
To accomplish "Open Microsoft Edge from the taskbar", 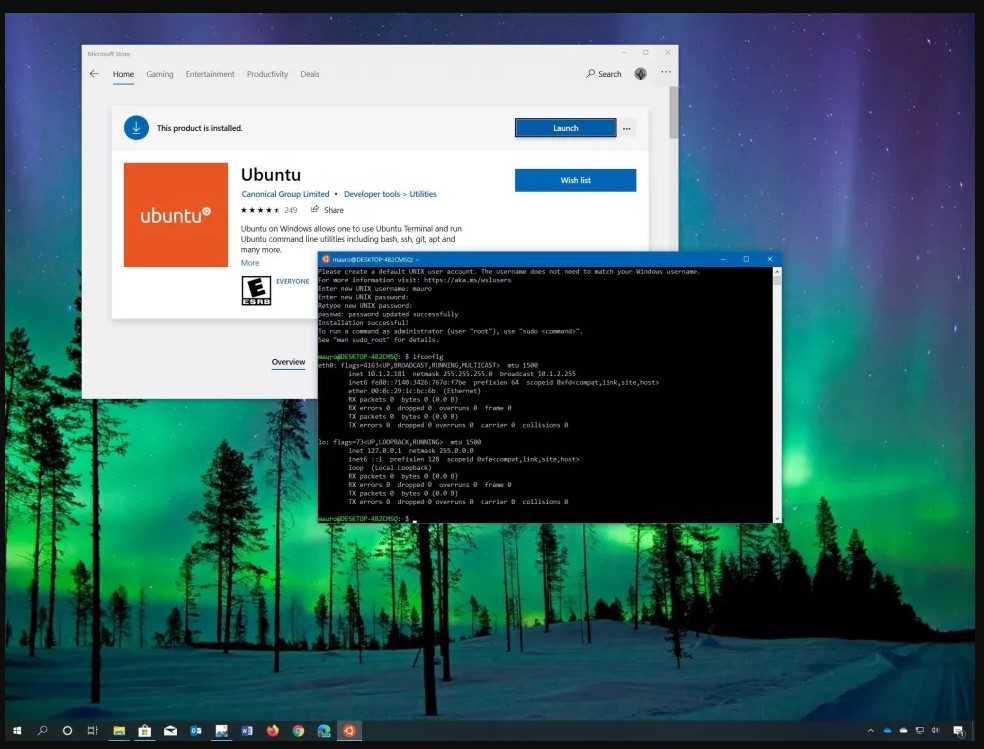I will click(x=324, y=731).
